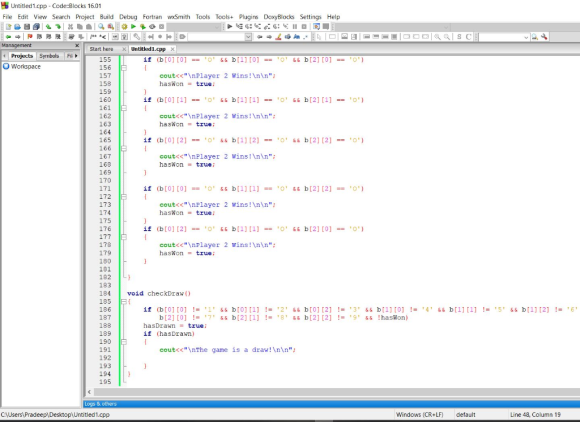
Task: Toggle Match case 'Aa' search option
Action: tap(297, 37)
